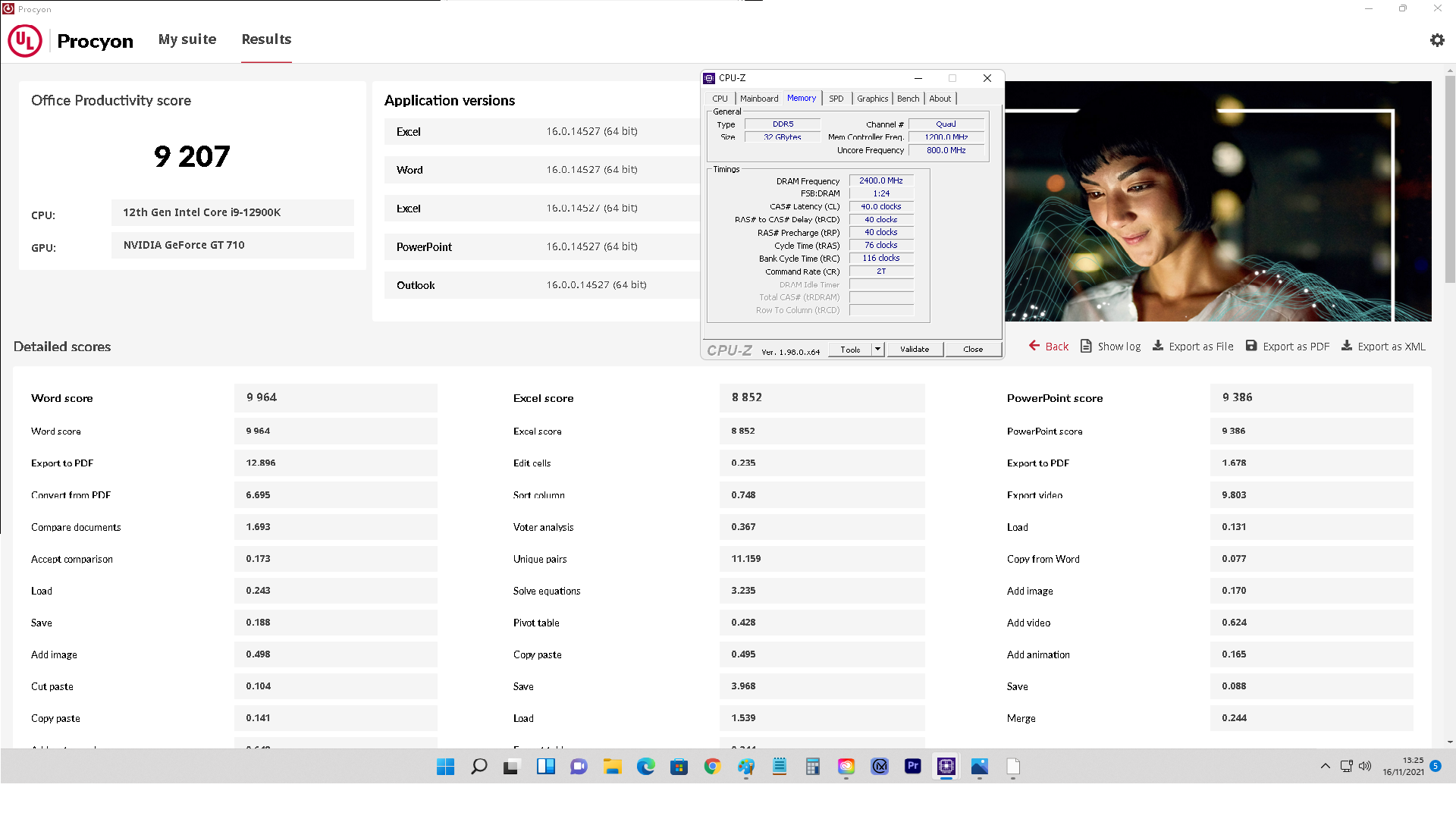The width and height of the screenshot is (1456, 819).
Task: Click the Export as XML download icon
Action: [1347, 346]
